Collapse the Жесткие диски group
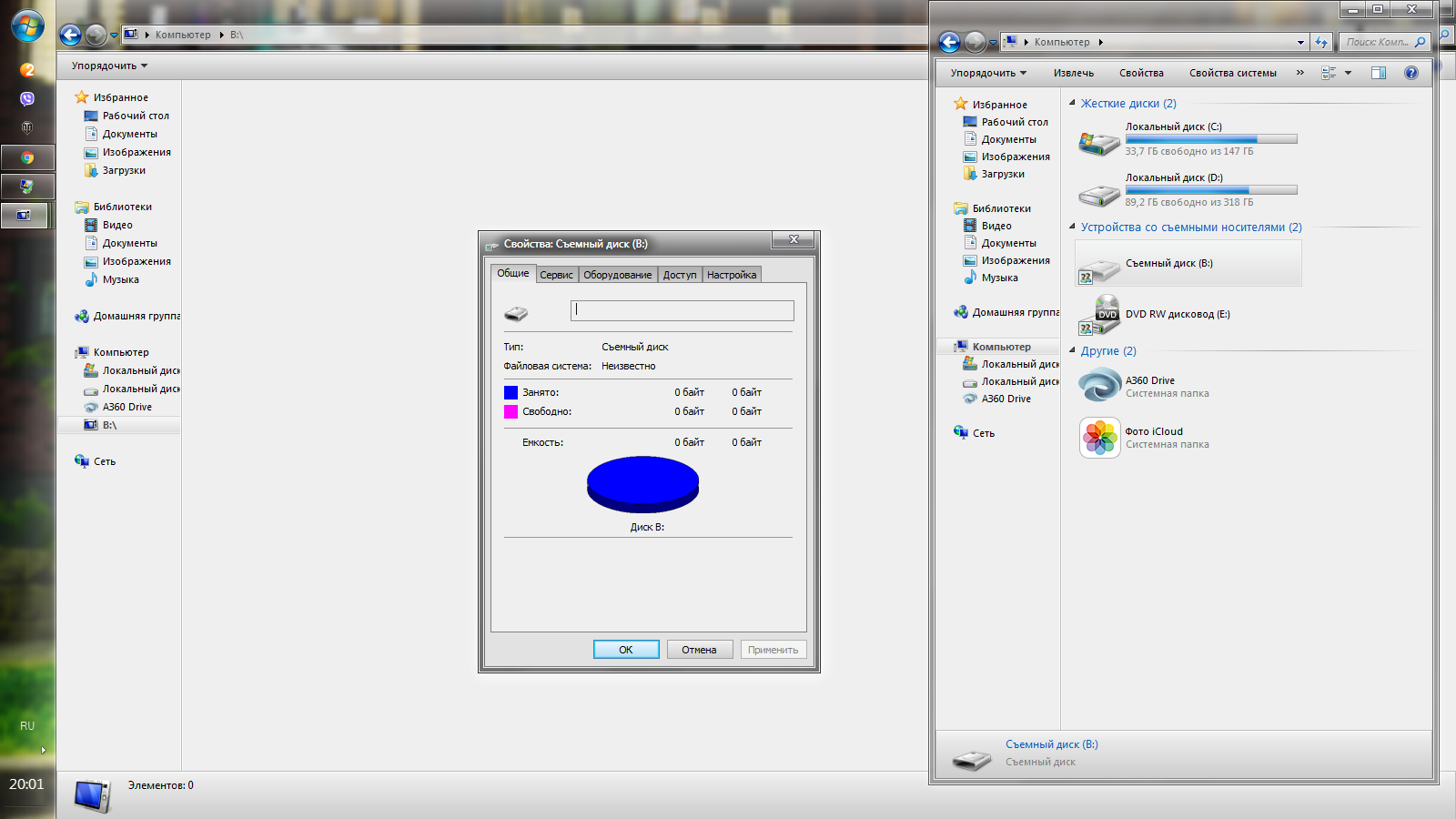The width and height of the screenshot is (1456, 819). (1072, 103)
